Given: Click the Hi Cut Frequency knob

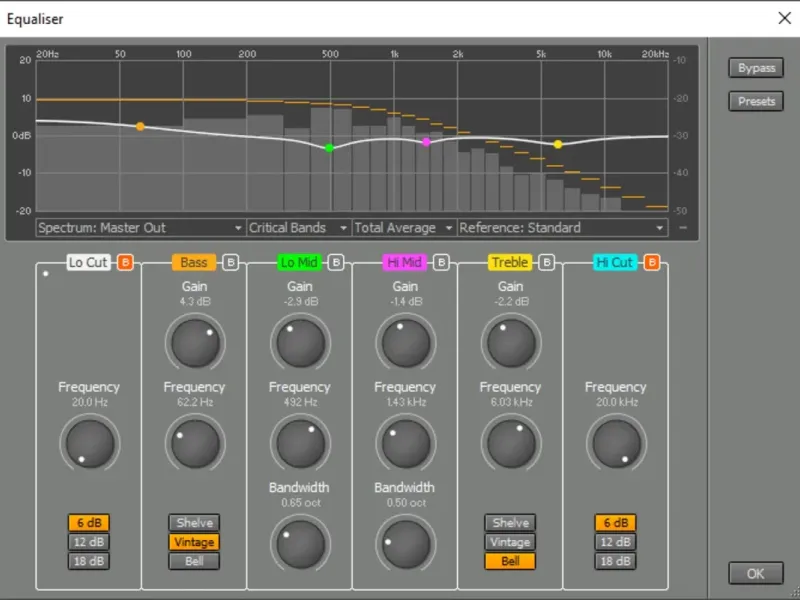Looking at the screenshot, I should click(616, 443).
